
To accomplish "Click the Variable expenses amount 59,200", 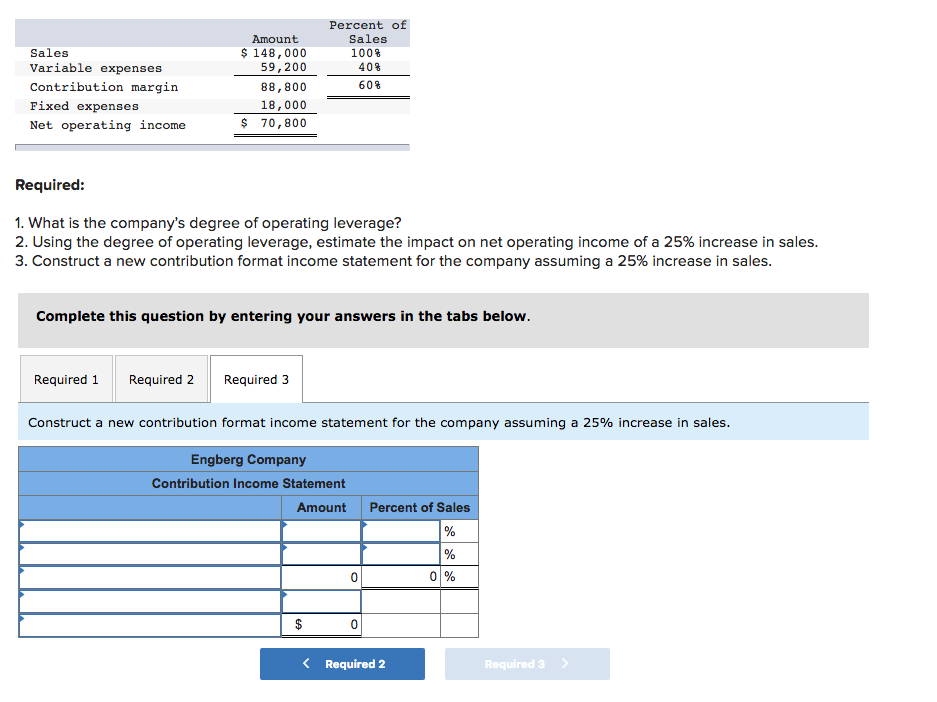I will [x=283, y=68].
